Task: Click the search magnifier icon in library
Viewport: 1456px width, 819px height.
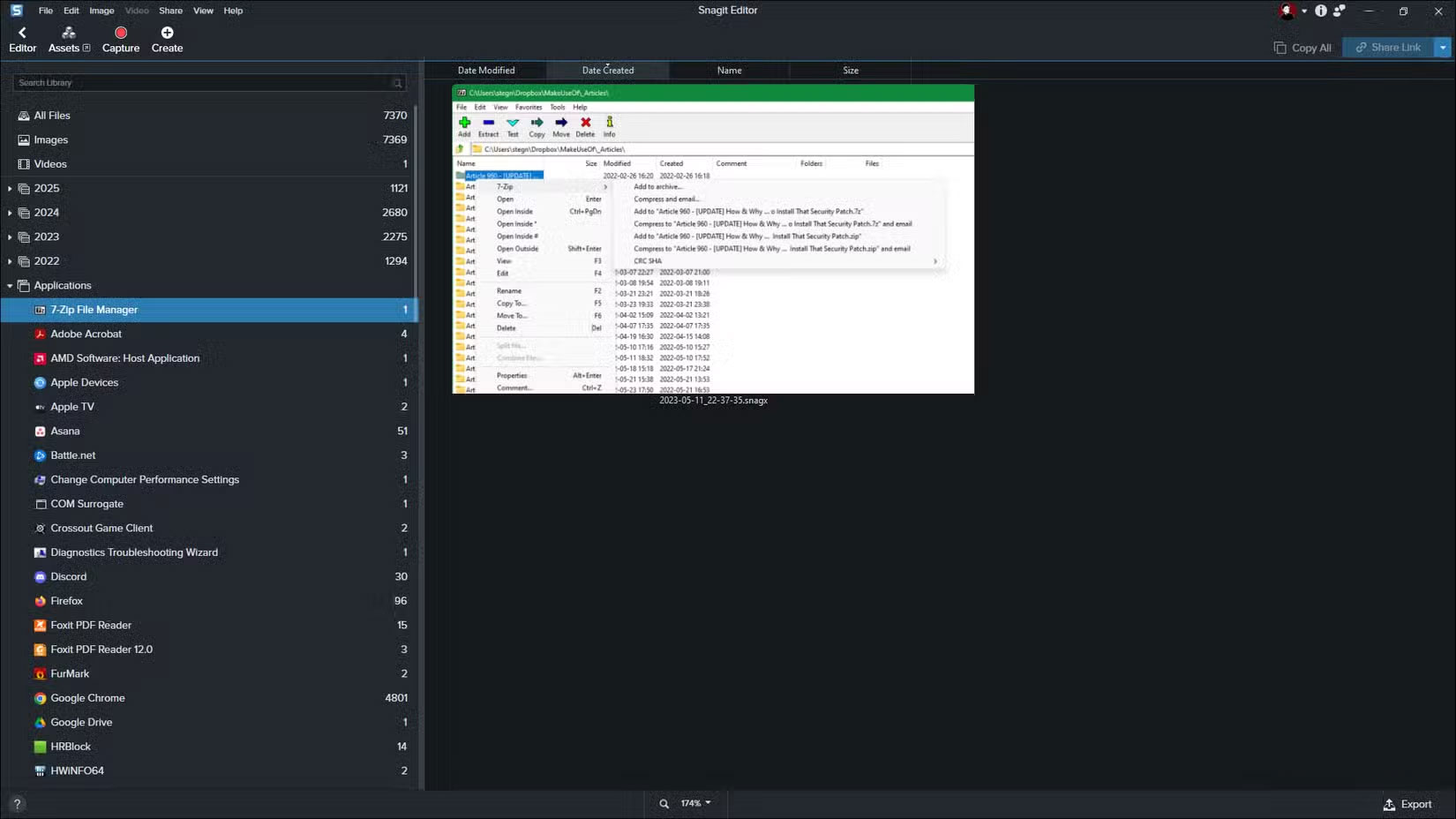Action: tap(397, 83)
